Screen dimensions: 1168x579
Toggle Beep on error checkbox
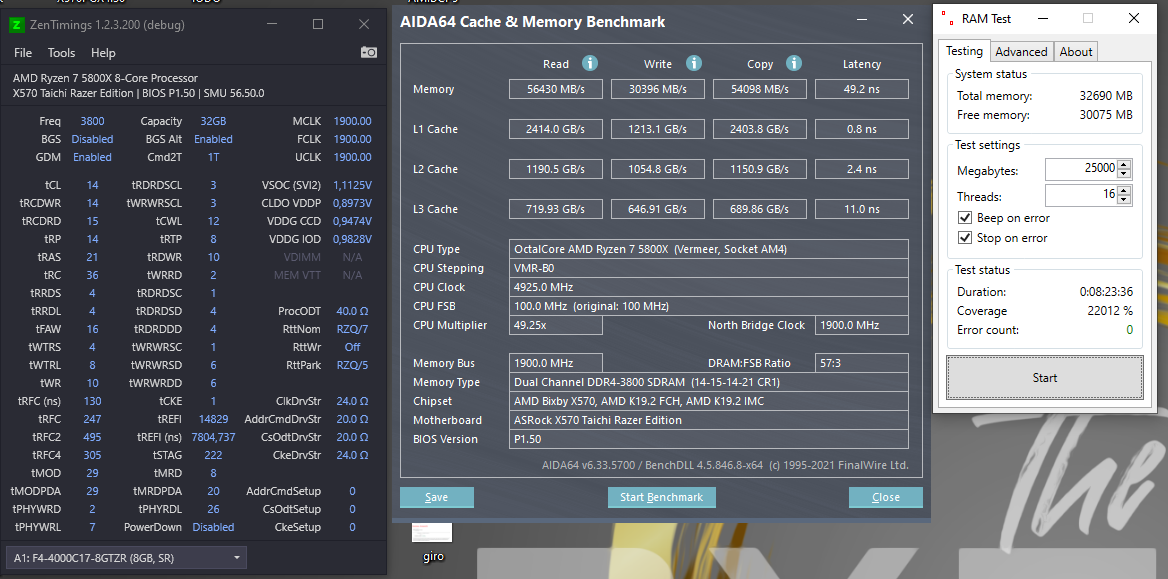click(x=965, y=218)
